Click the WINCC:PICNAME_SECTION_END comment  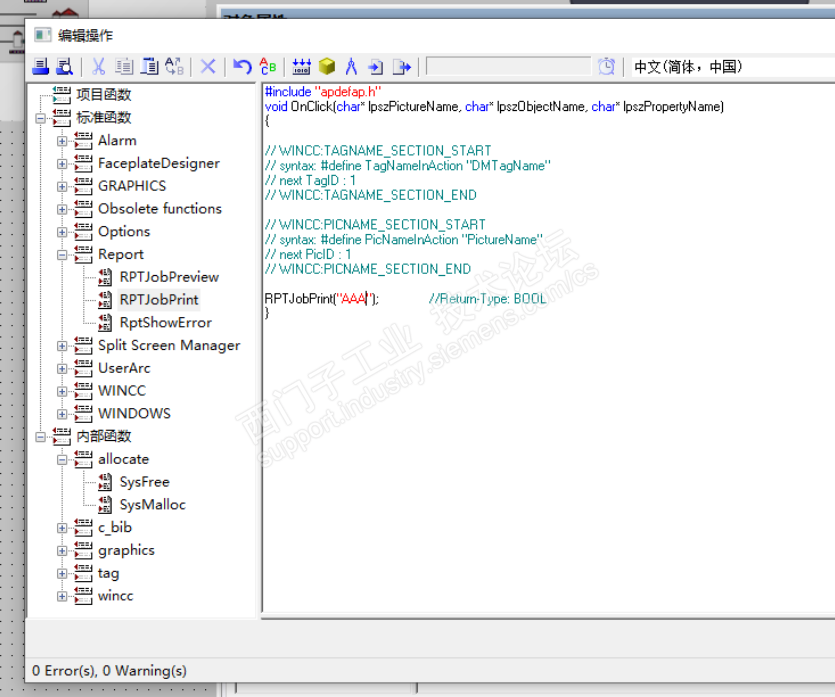coord(368,269)
